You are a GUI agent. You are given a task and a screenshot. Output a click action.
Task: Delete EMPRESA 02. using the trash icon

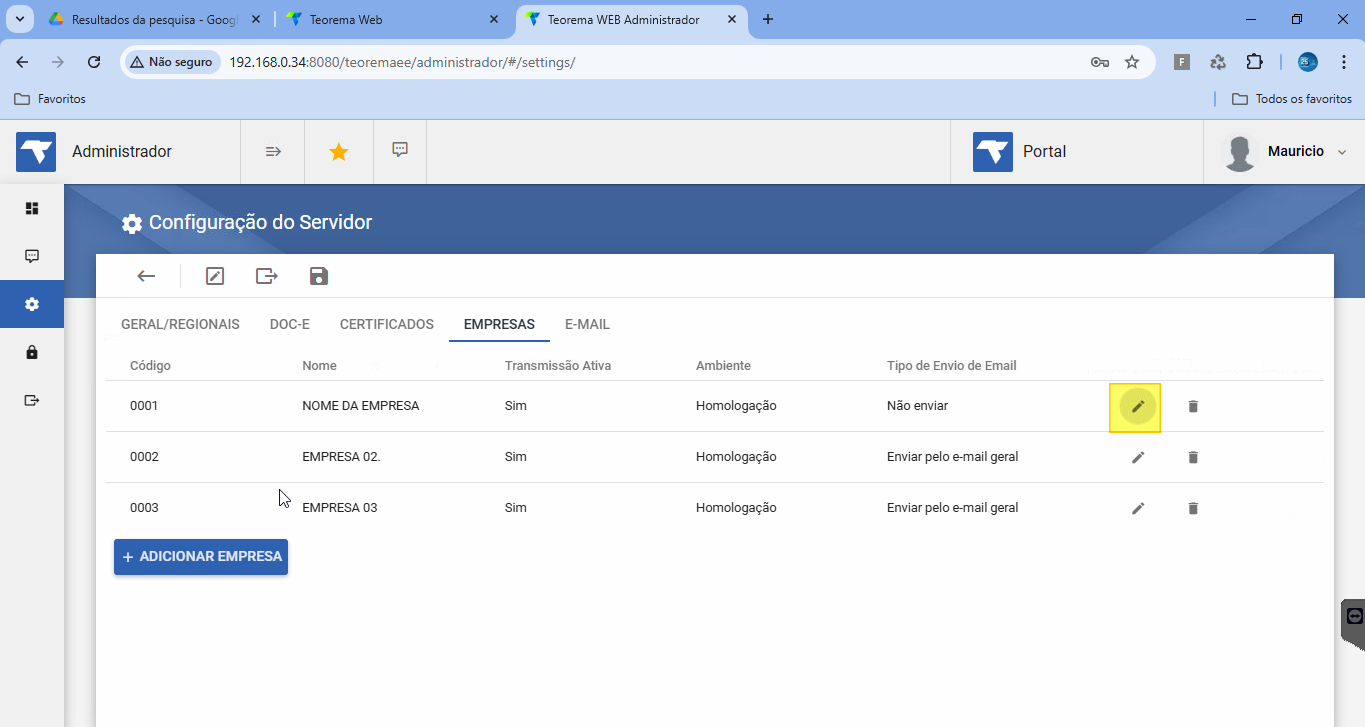[1192, 457]
